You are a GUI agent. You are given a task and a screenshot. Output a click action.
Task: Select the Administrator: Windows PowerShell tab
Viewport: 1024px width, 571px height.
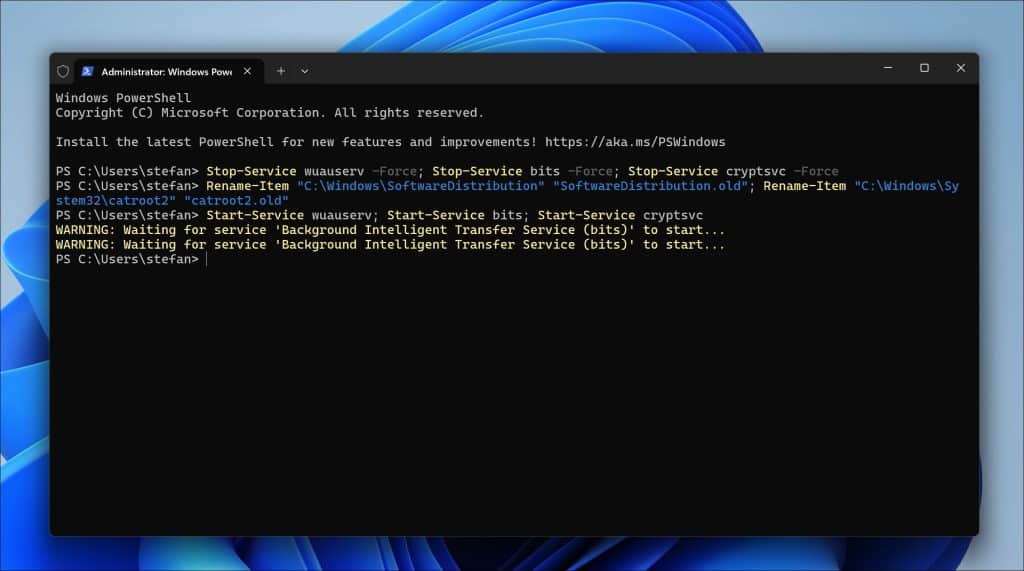click(x=169, y=71)
